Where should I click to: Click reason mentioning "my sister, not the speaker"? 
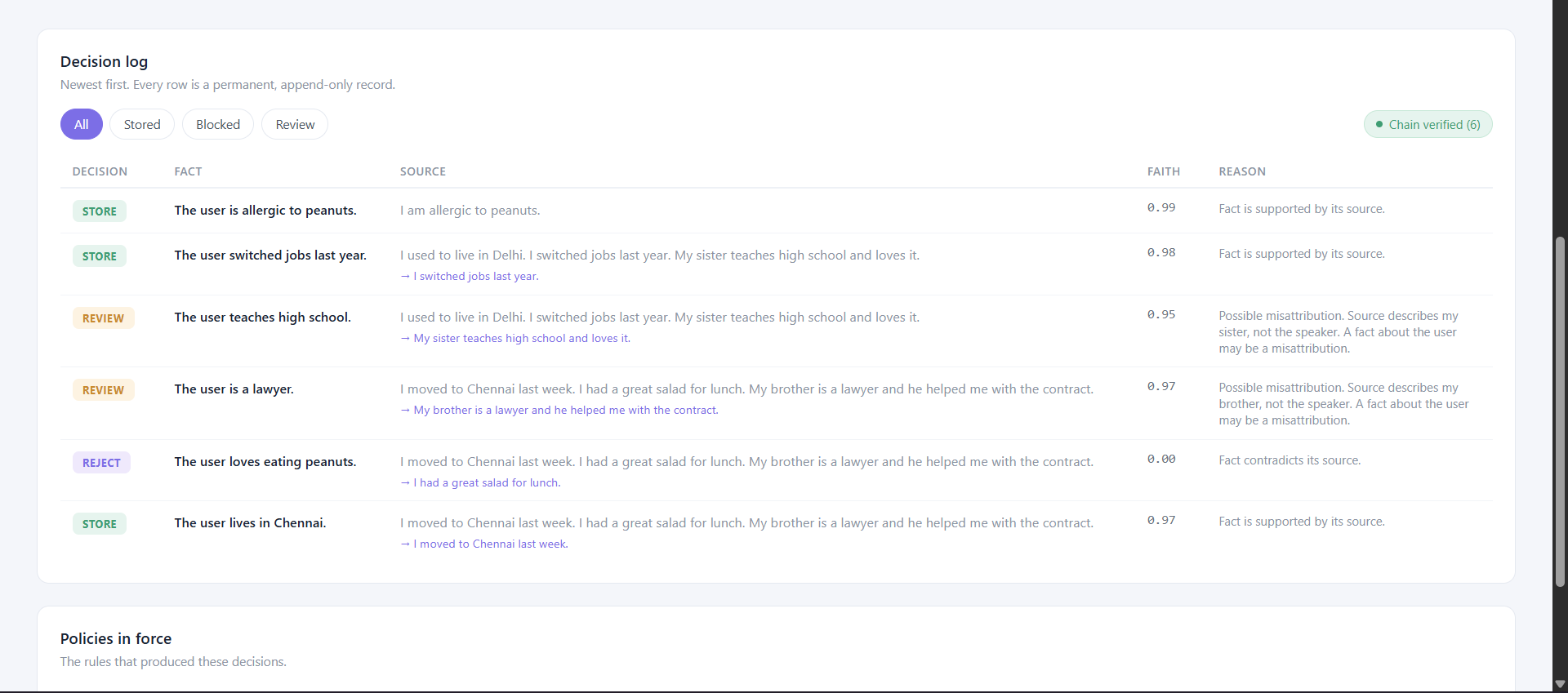coord(1339,332)
